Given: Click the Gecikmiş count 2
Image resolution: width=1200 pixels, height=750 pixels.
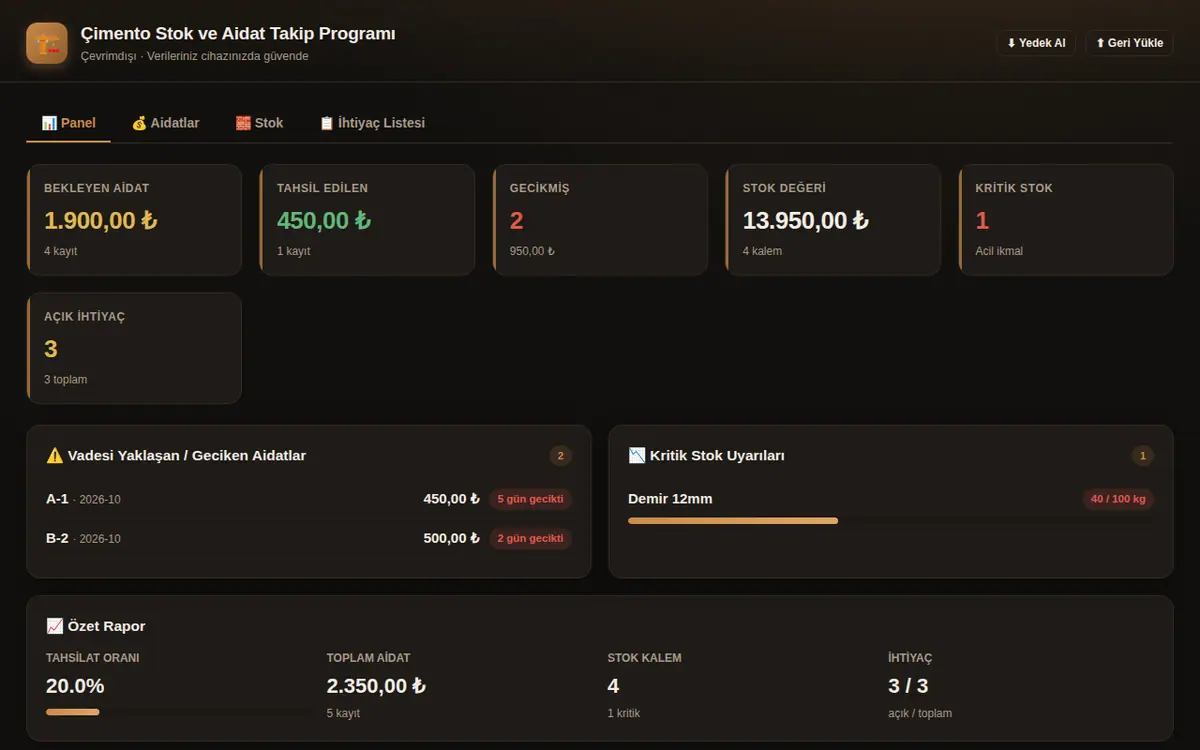Looking at the screenshot, I should (x=517, y=221).
